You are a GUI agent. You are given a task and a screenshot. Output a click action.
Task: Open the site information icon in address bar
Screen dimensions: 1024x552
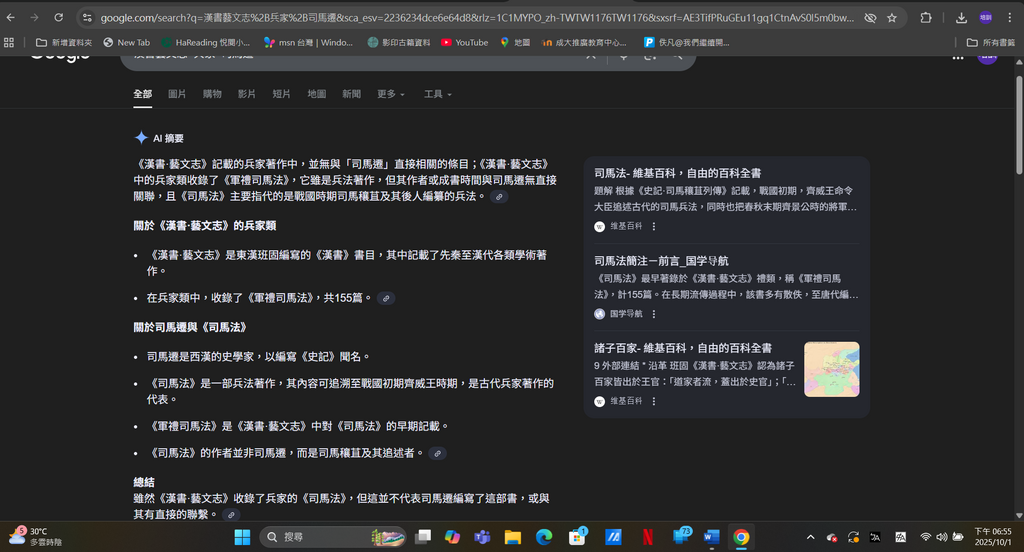pyautogui.click(x=87, y=17)
